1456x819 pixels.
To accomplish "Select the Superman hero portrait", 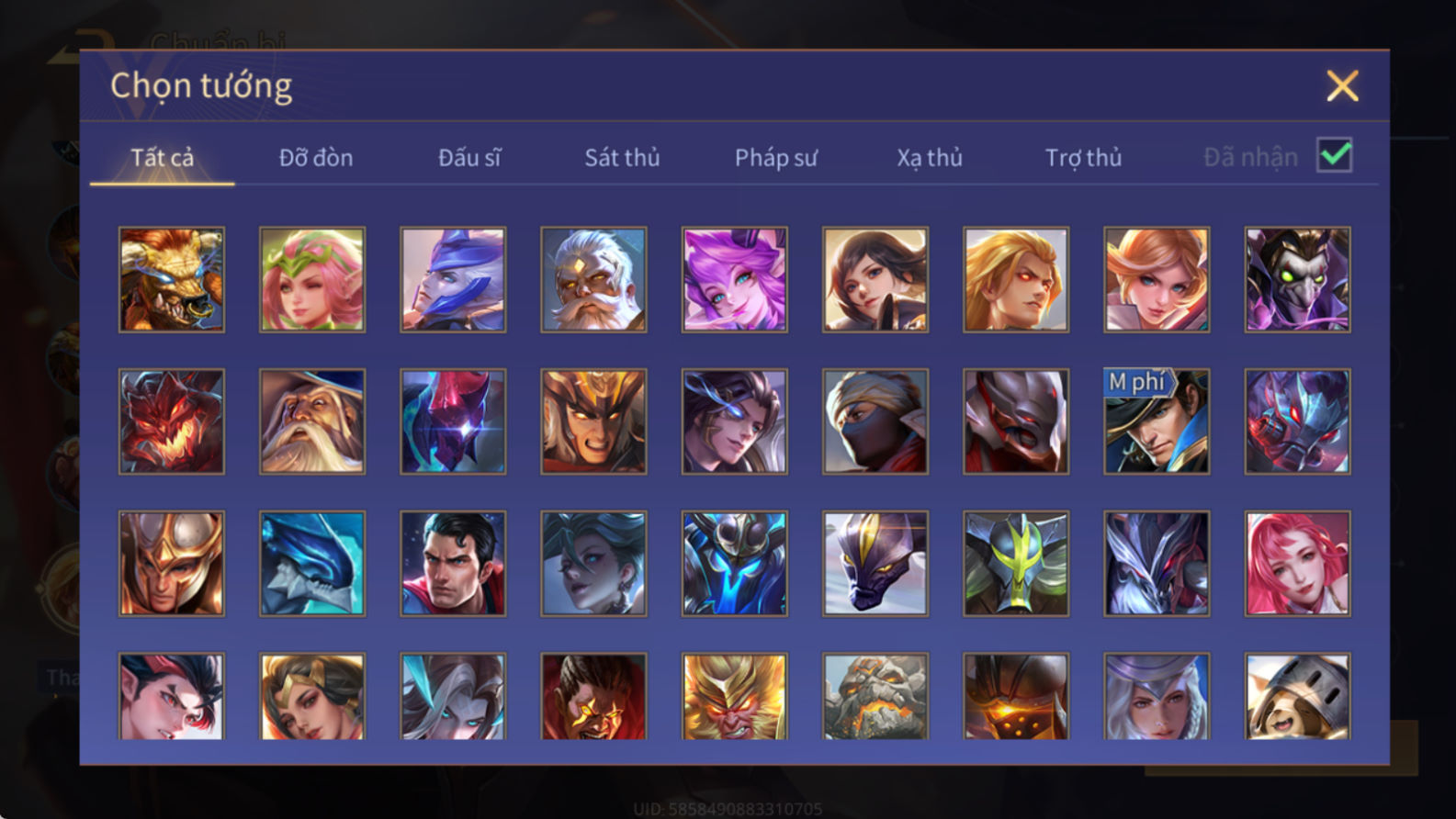I will tap(453, 563).
